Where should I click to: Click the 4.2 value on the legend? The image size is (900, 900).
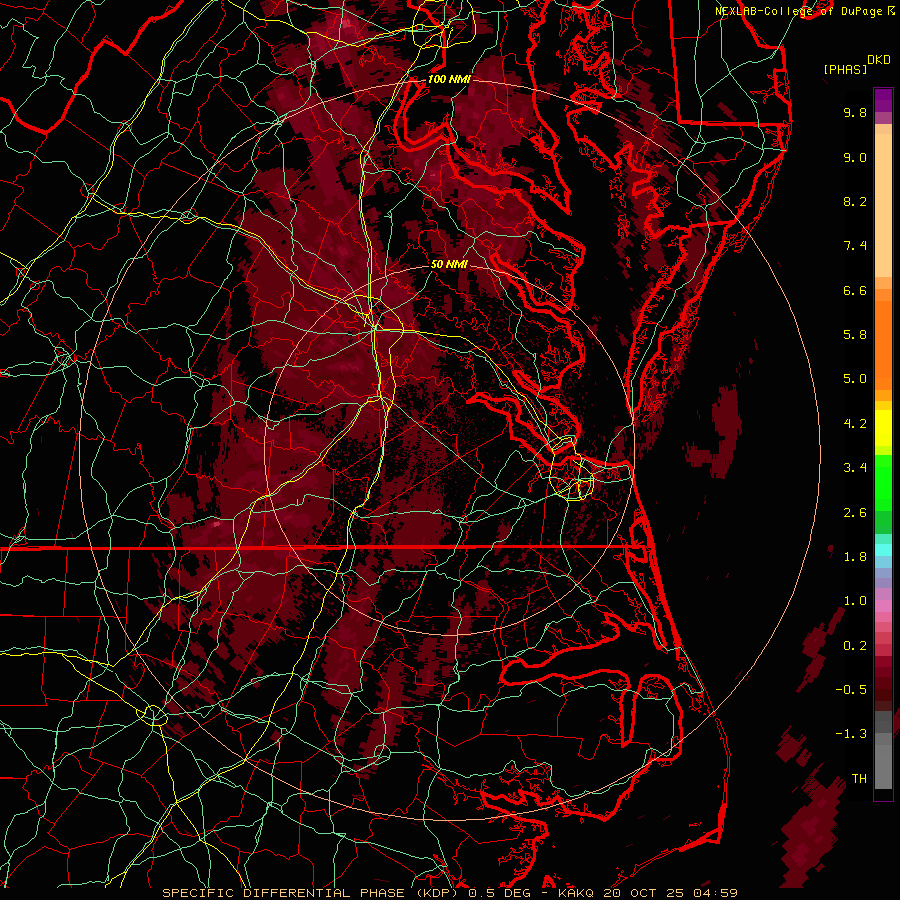pos(855,424)
